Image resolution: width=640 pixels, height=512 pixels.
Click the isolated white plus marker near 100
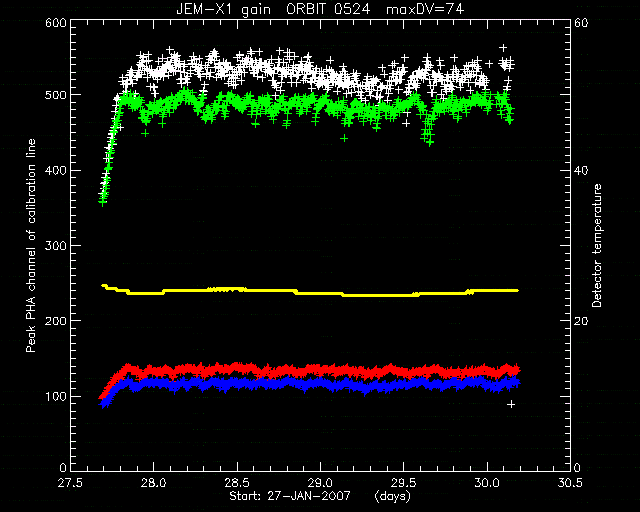point(511,404)
